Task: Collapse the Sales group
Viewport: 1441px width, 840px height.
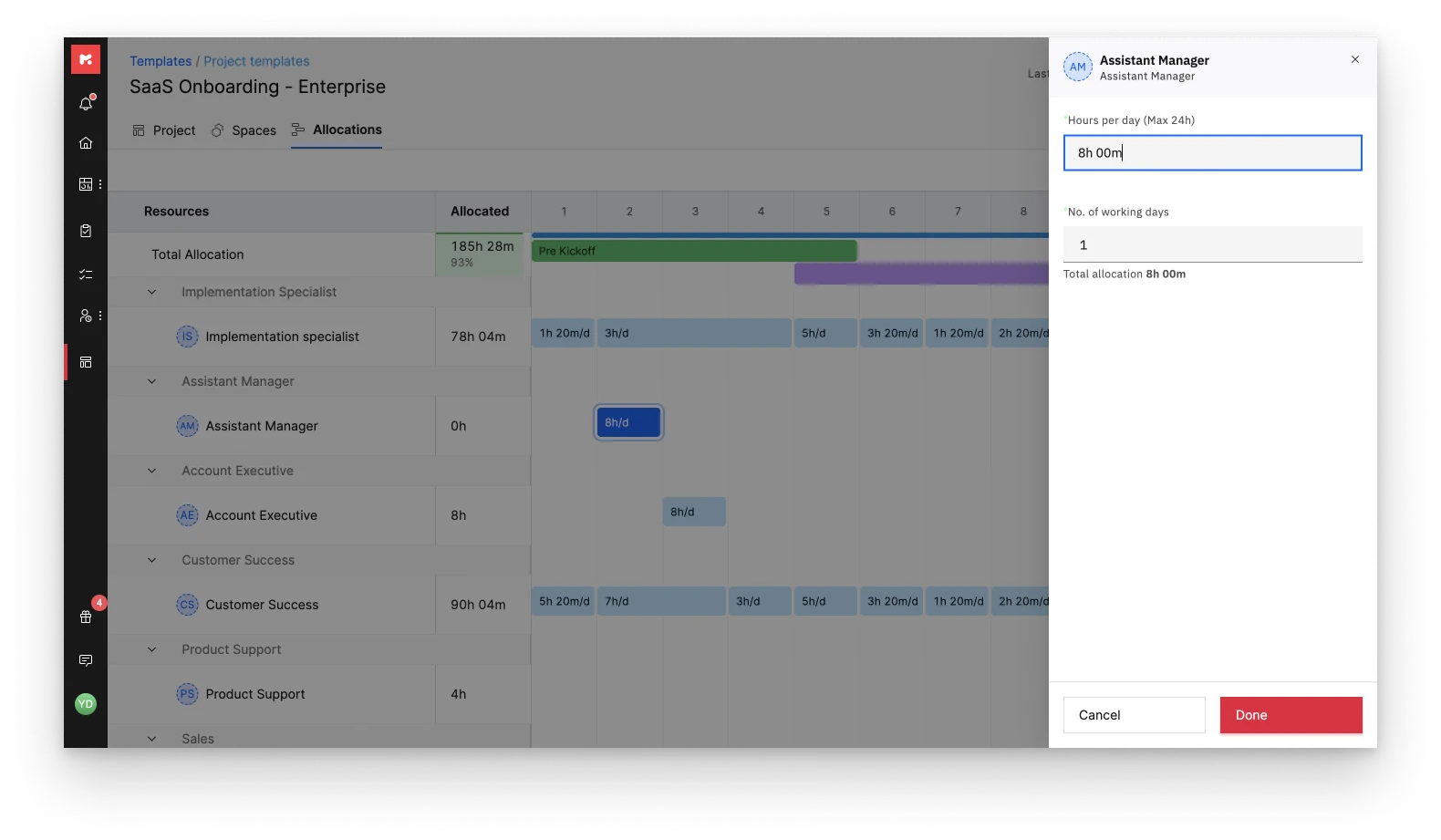Action: [152, 739]
